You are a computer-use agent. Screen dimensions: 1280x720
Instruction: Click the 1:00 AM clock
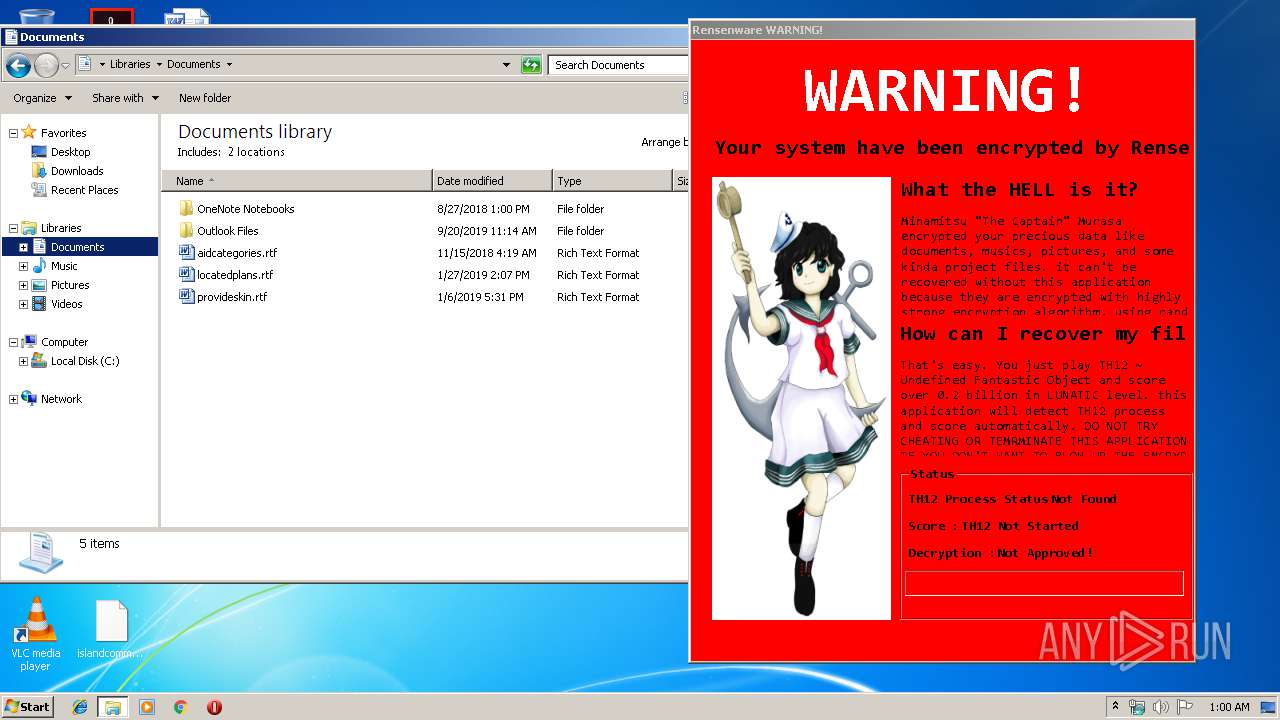[1229, 707]
